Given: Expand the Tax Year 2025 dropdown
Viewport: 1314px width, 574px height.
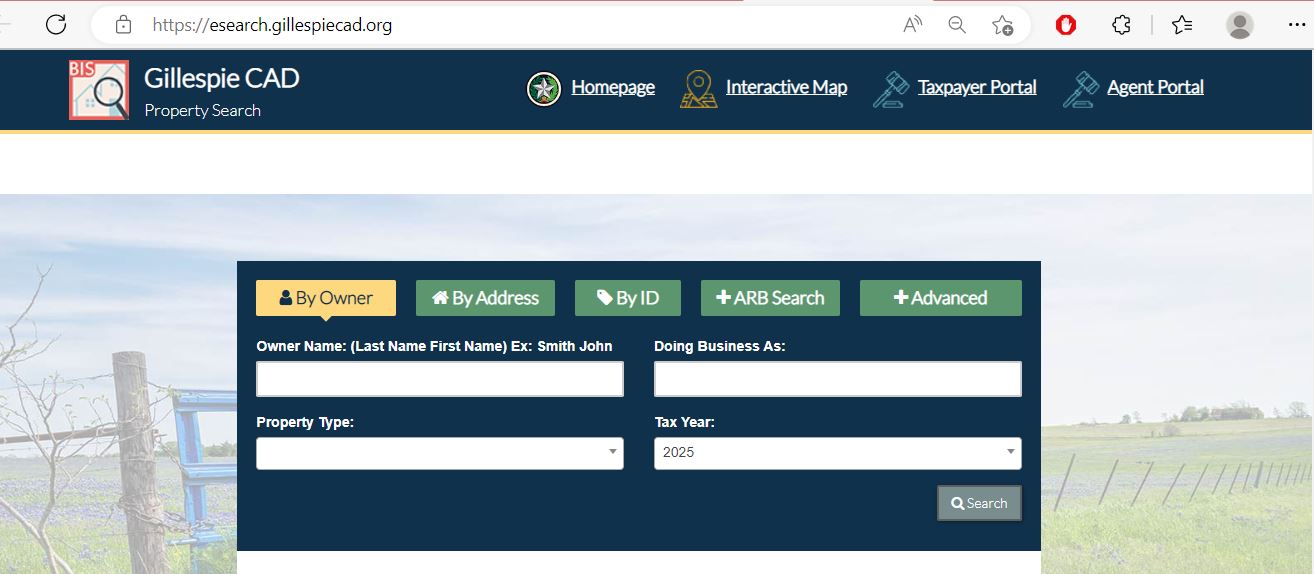Looking at the screenshot, I should coord(837,453).
